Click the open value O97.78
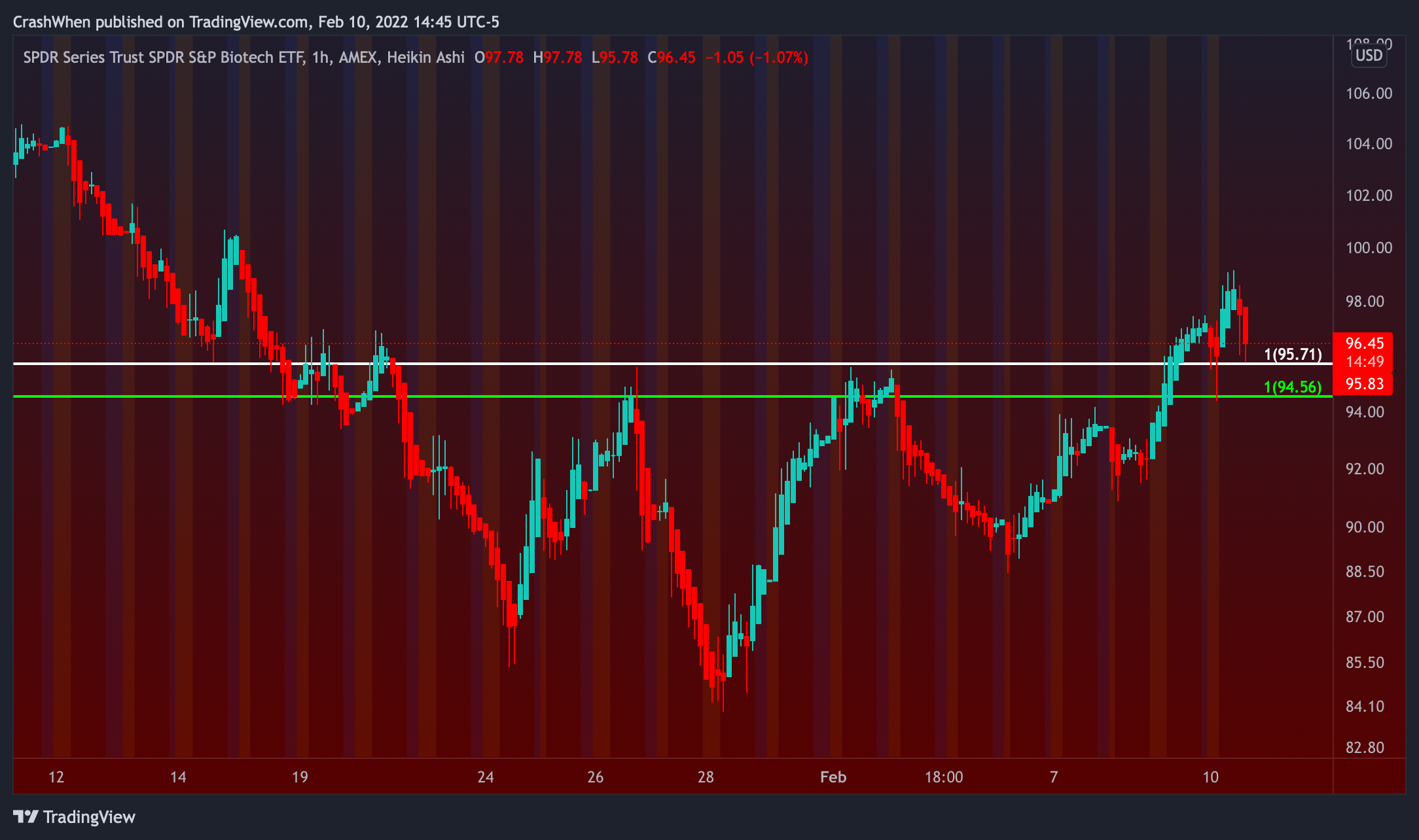 click(499, 58)
